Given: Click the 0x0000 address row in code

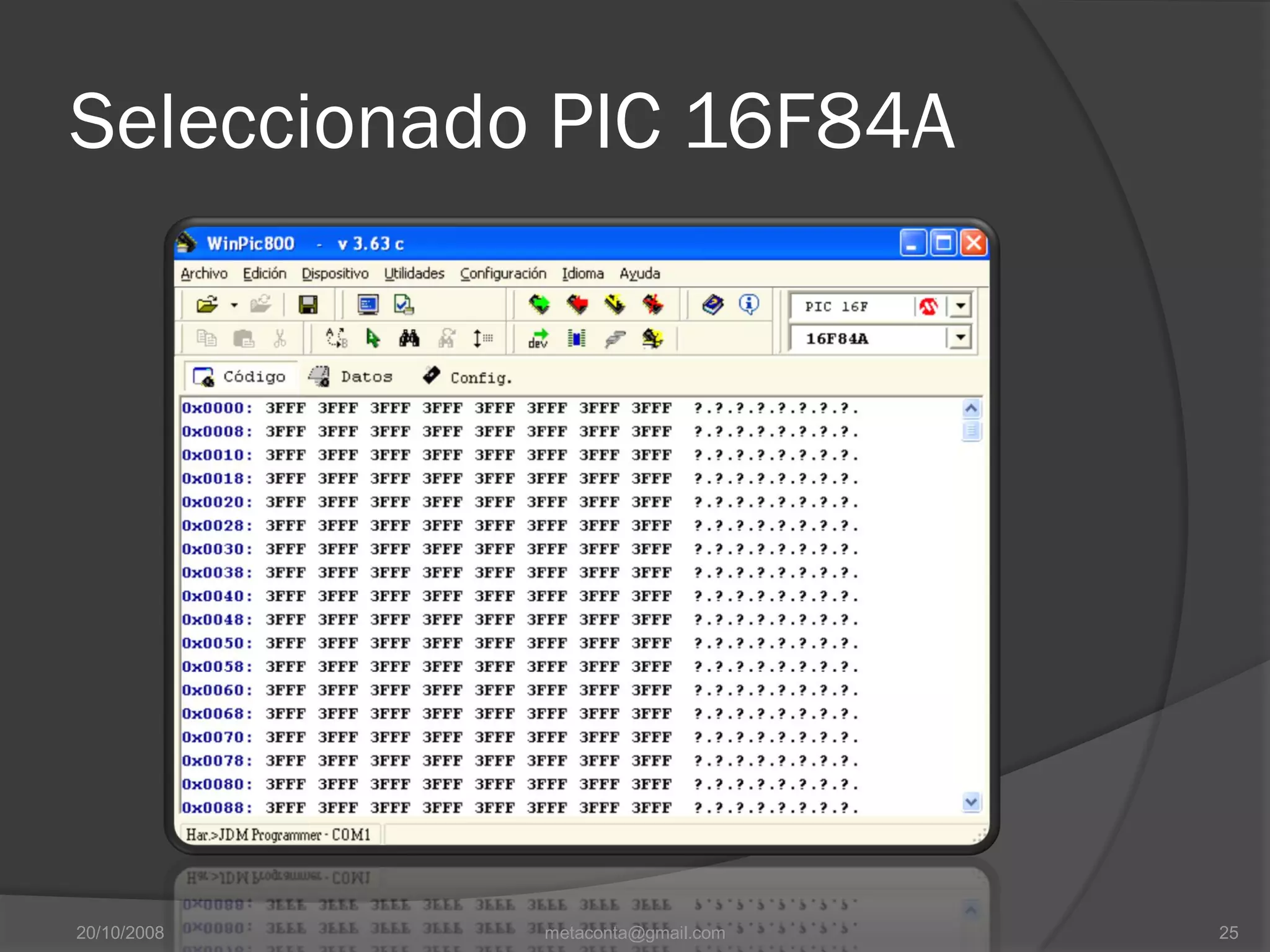Looking at the screenshot, I should (217, 408).
